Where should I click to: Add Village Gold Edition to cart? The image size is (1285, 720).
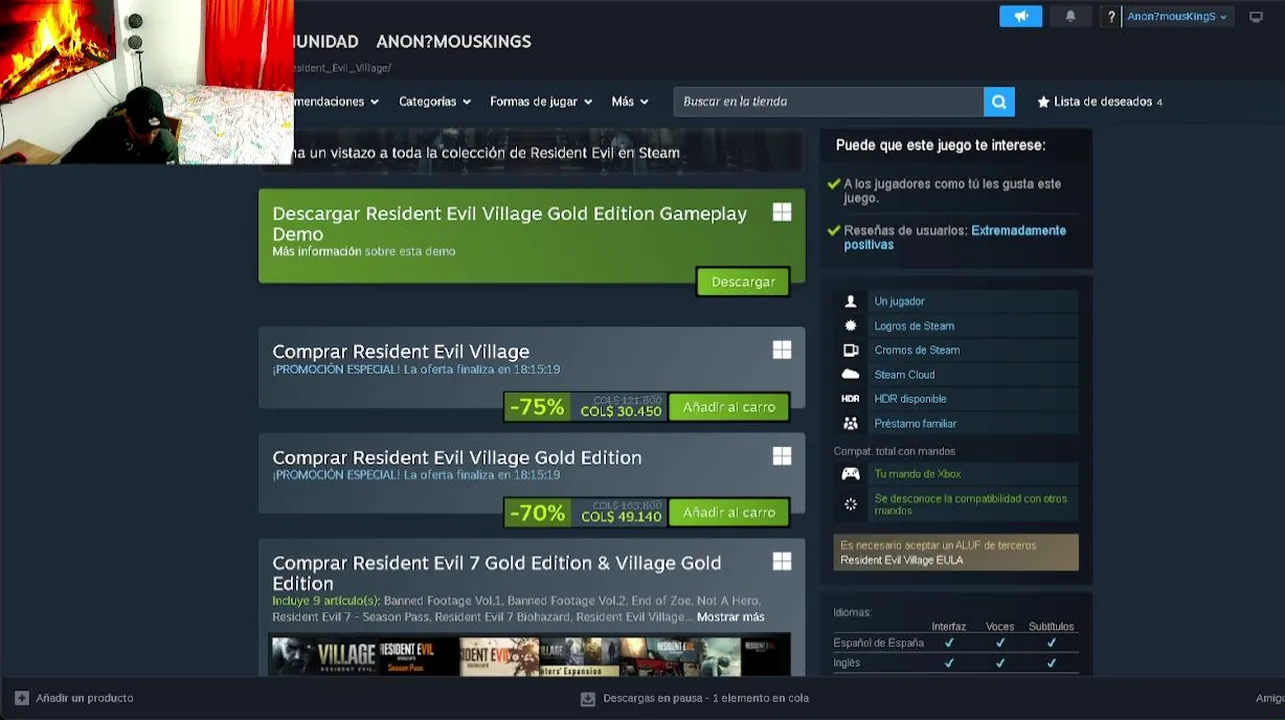(x=729, y=512)
